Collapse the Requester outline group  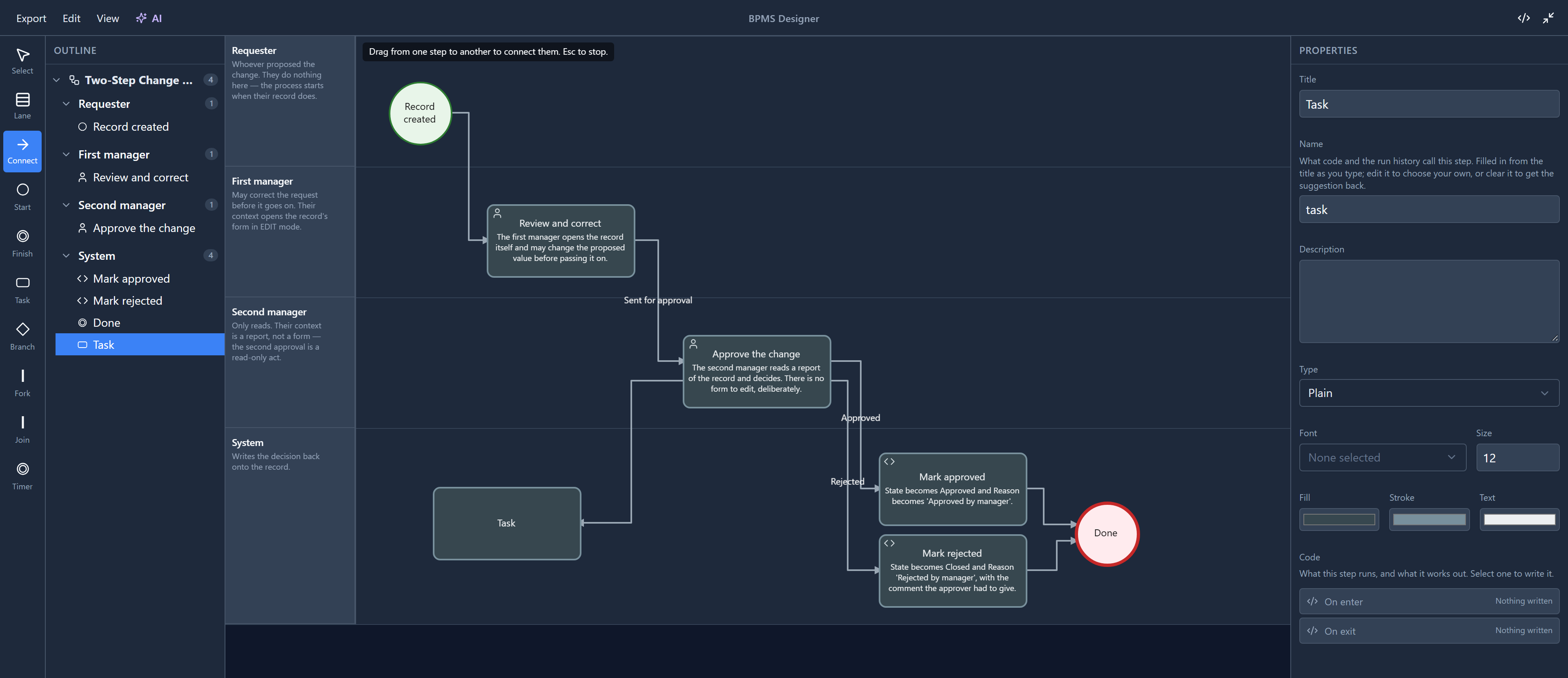[66, 104]
